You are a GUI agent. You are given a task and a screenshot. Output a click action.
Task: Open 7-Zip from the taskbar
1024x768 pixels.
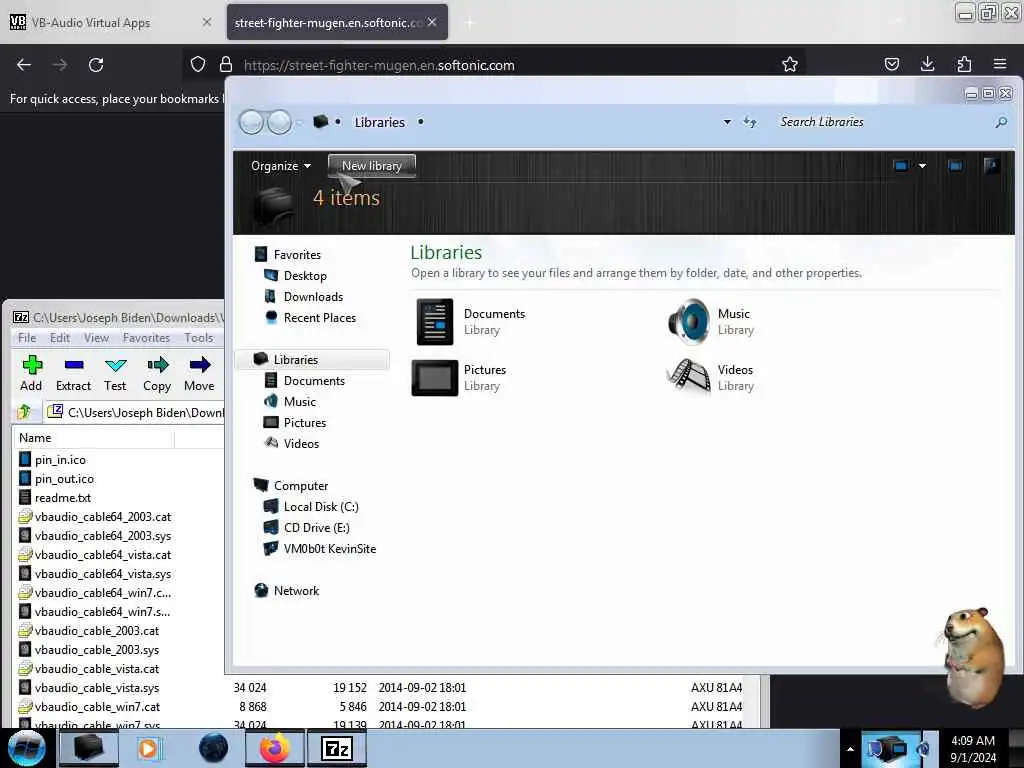(x=337, y=748)
